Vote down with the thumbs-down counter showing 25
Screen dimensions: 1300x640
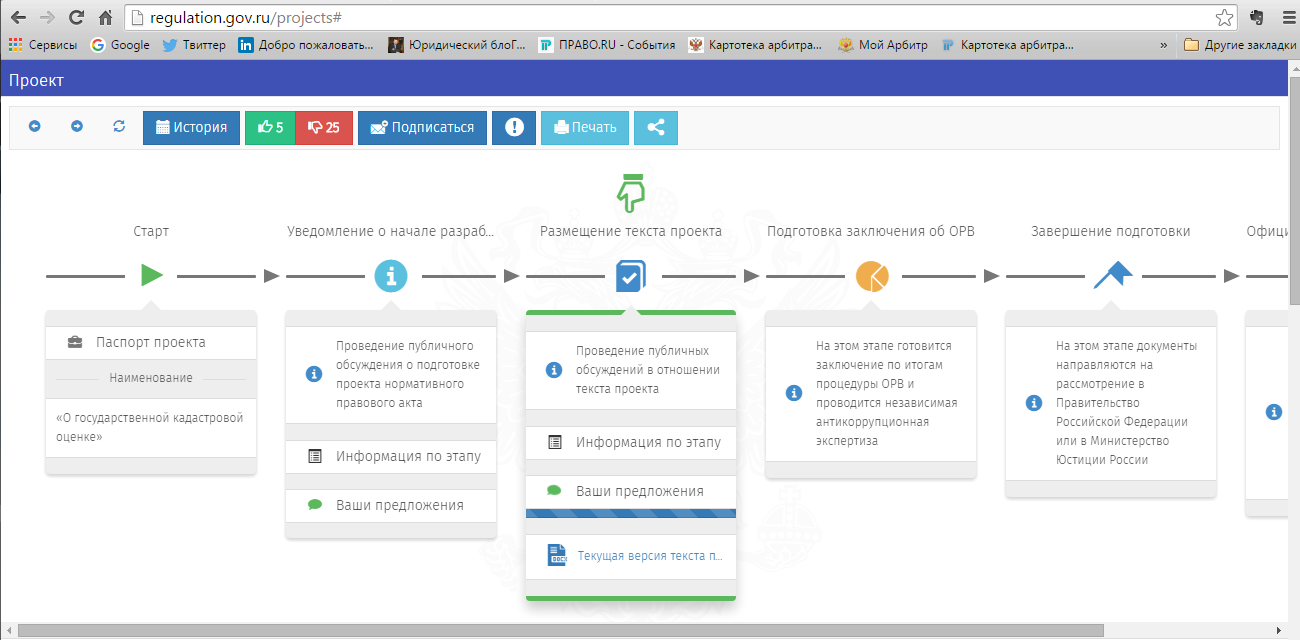click(x=324, y=127)
